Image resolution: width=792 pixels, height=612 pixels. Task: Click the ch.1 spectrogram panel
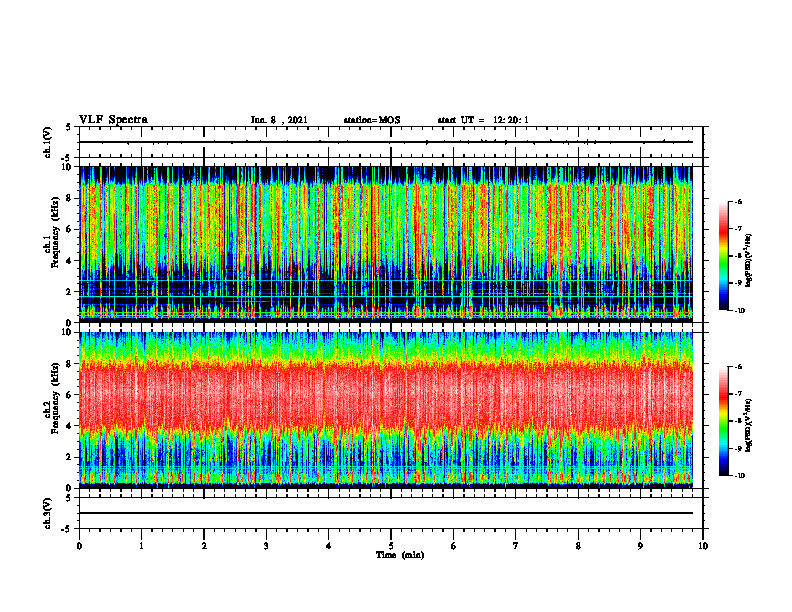386,244
